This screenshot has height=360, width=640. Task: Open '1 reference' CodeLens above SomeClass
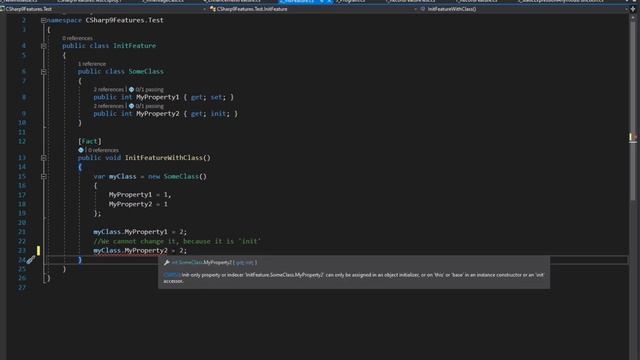point(92,64)
